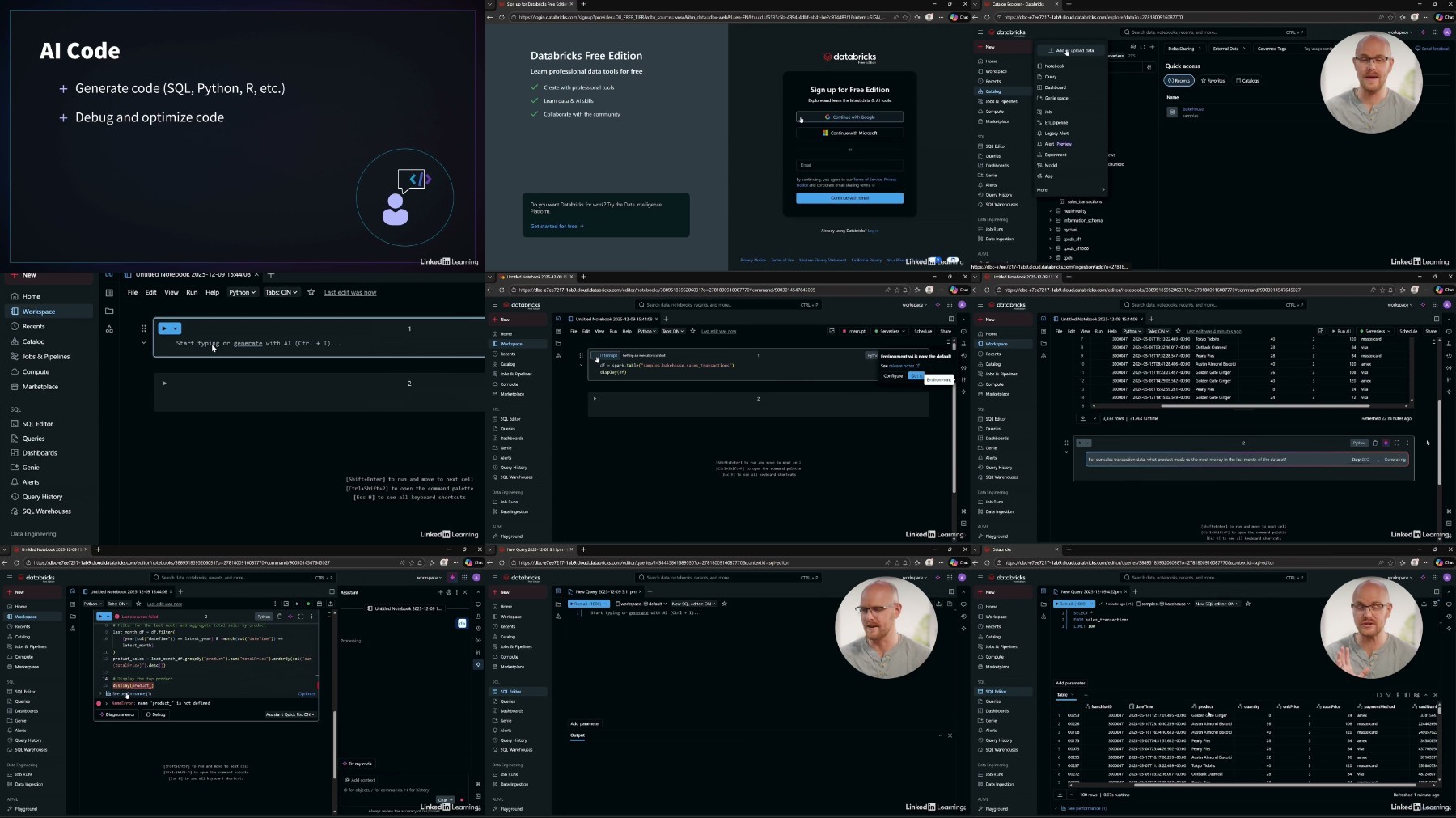Open the Assistant Quick Fix ON dropdown

(x=290, y=714)
